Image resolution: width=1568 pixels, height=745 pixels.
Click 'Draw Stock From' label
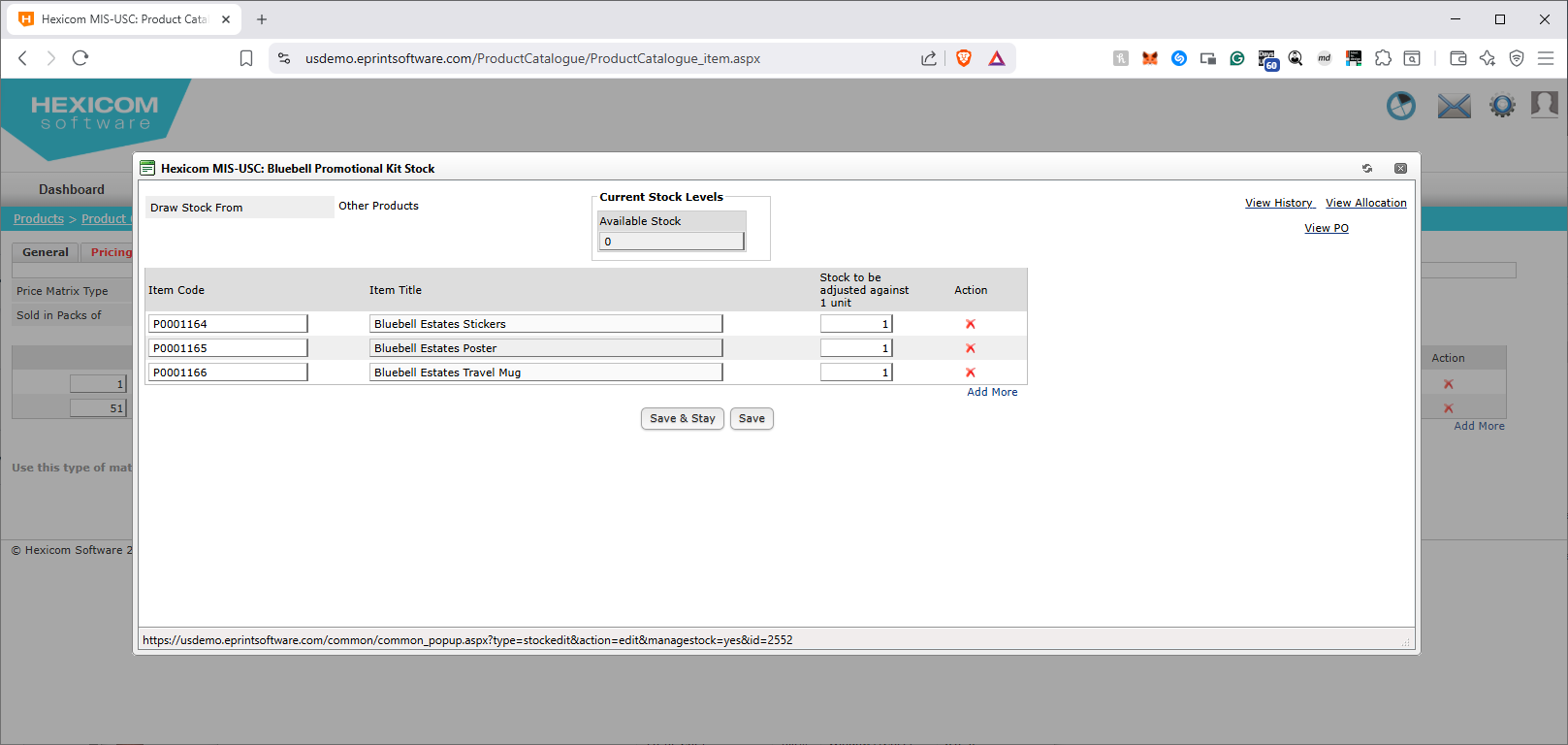coord(197,208)
